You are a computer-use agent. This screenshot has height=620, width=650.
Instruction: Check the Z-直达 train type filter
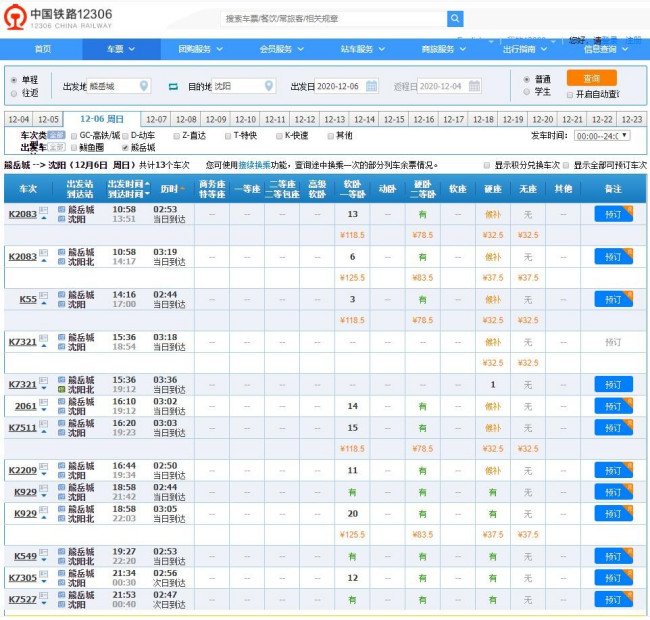pos(177,136)
